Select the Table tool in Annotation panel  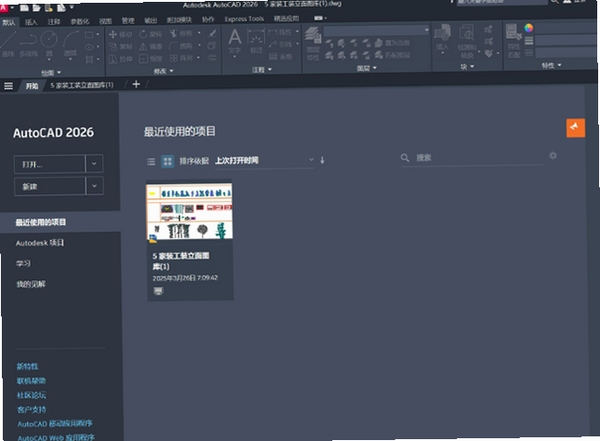(x=280, y=57)
